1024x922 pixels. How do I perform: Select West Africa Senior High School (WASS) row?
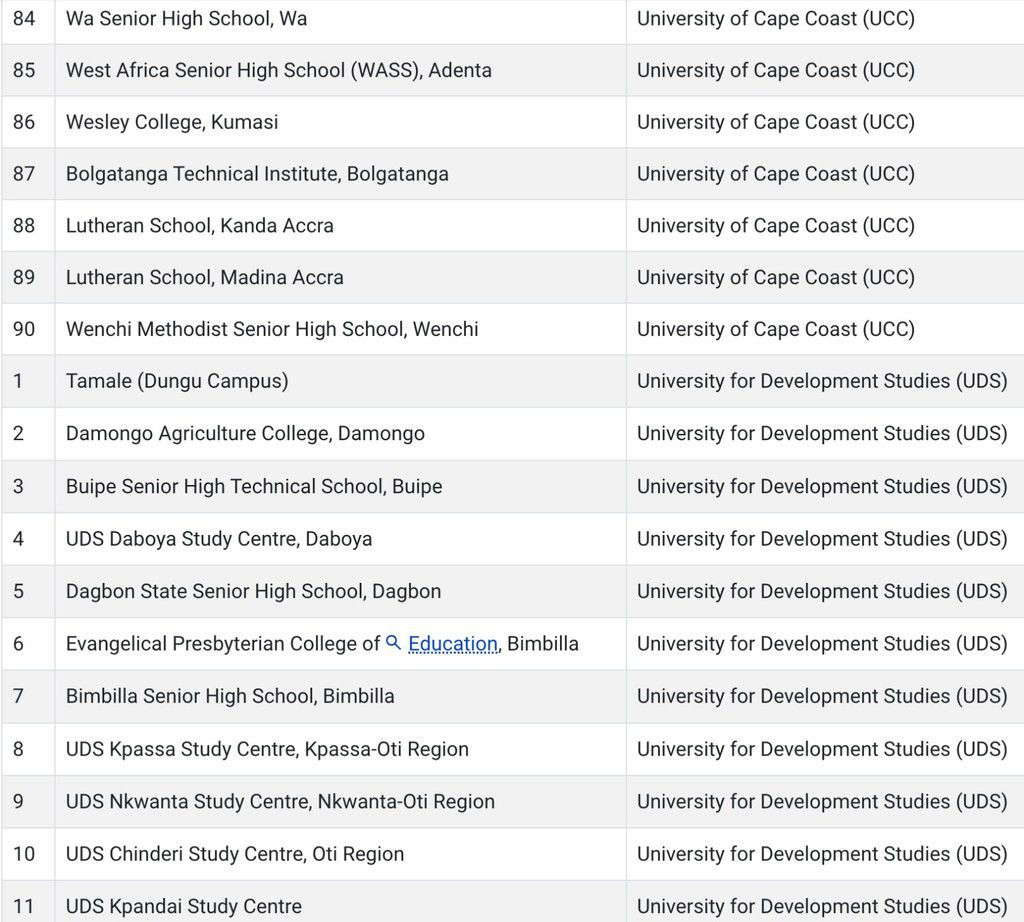coord(279,70)
